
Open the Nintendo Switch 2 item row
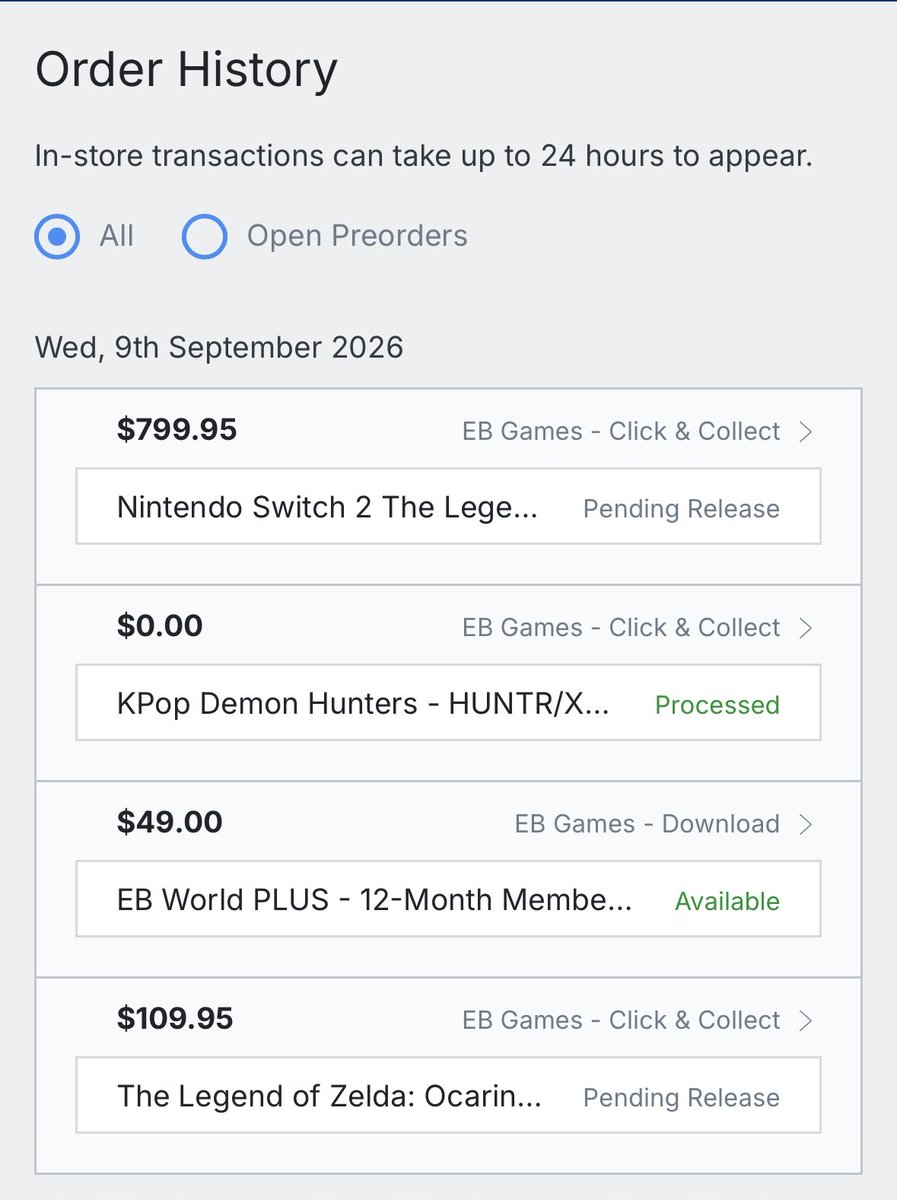click(448, 507)
